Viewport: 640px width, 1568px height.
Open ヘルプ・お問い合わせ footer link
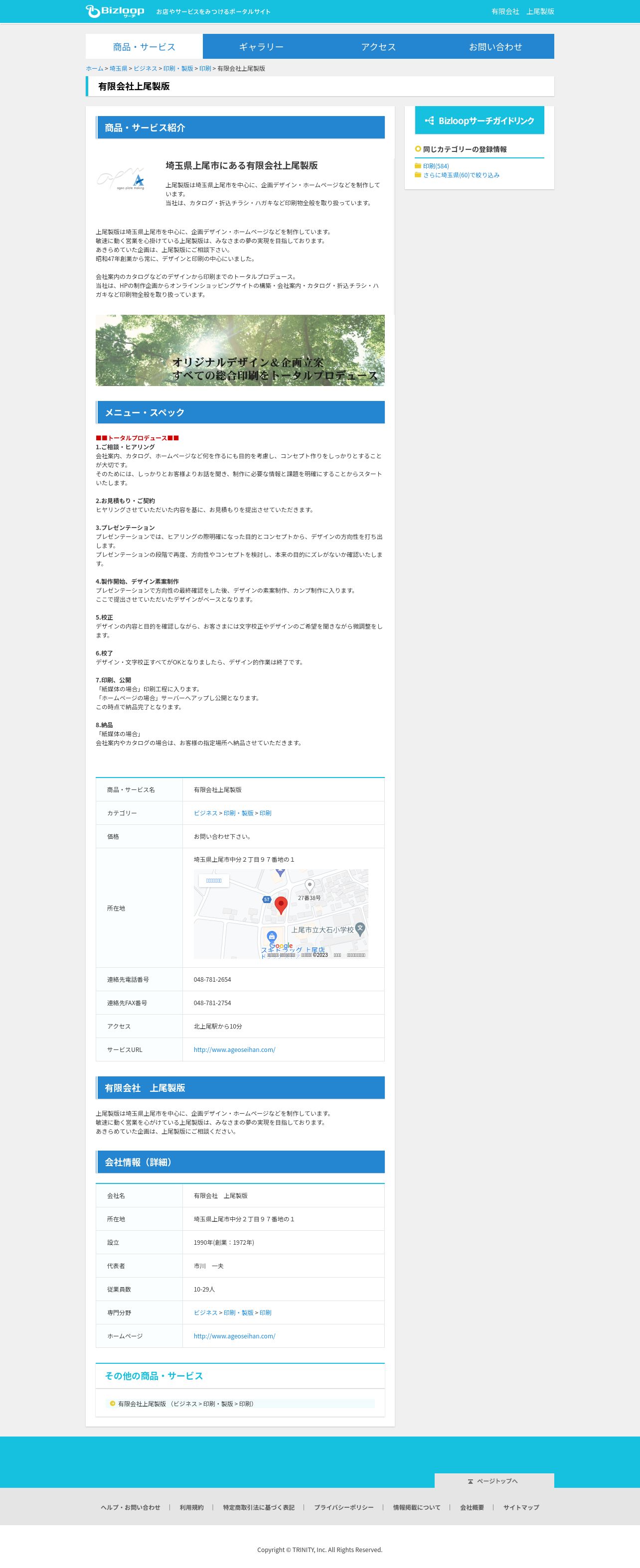pos(130,1507)
